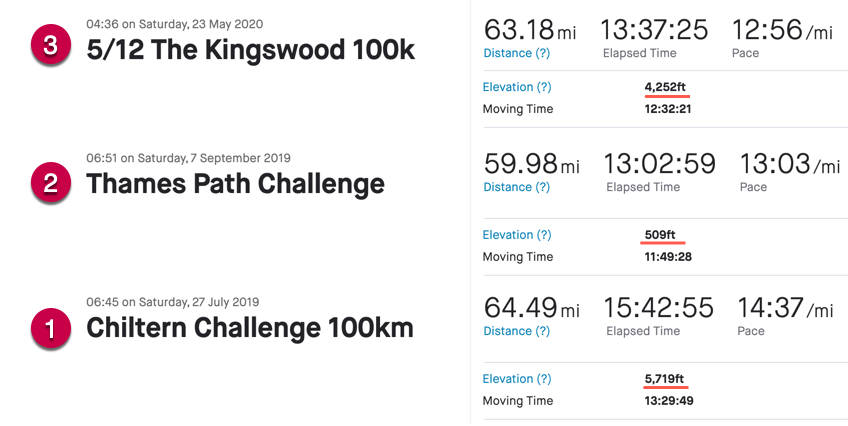
Task: Click Distance (?) link under 59.98 mi
Action: coord(516,187)
